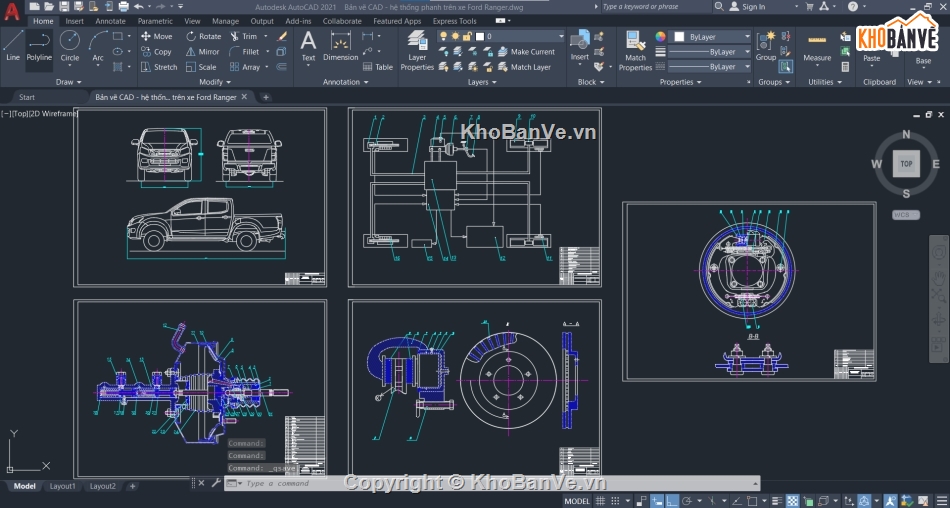Go to the Parametric ribbon tab
The image size is (950, 508).
coord(155,21)
